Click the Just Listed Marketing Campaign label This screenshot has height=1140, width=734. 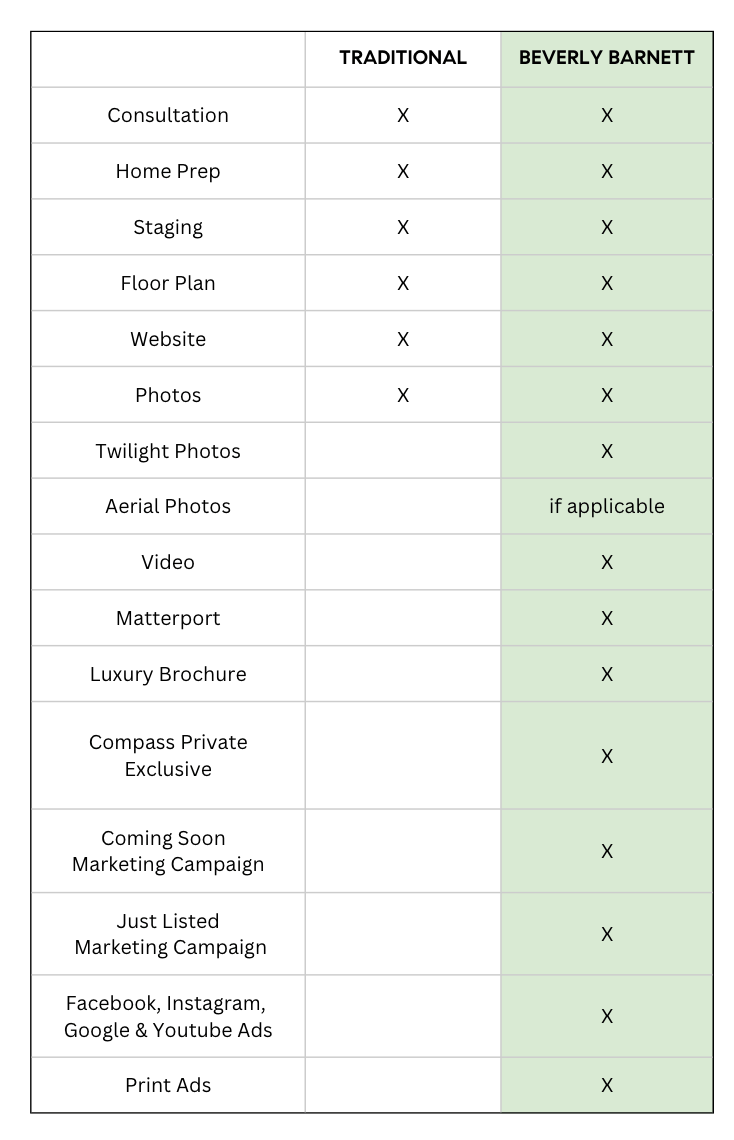tap(170, 934)
